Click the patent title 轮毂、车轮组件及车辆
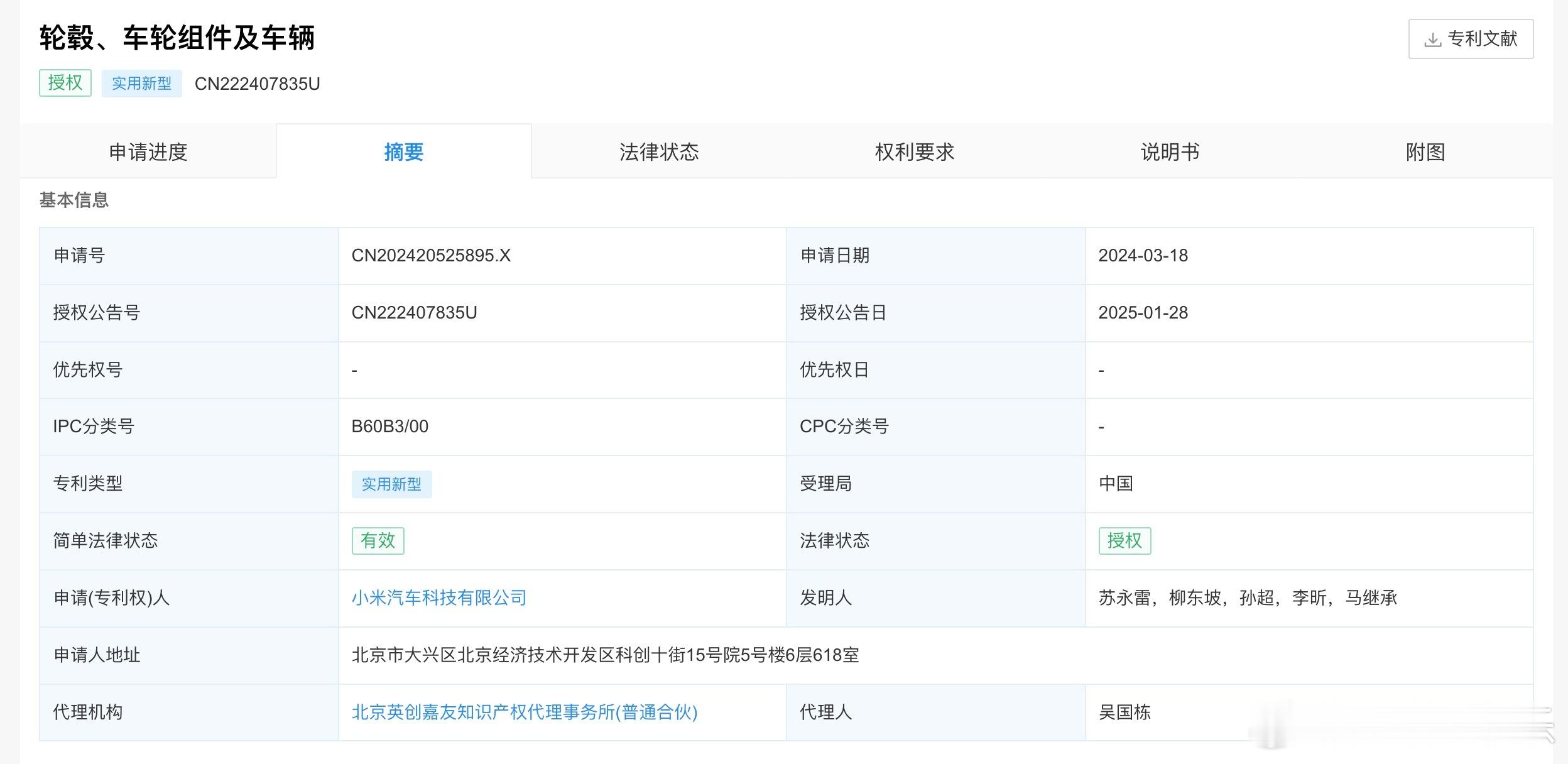This screenshot has width=1568, height=764. (x=177, y=38)
